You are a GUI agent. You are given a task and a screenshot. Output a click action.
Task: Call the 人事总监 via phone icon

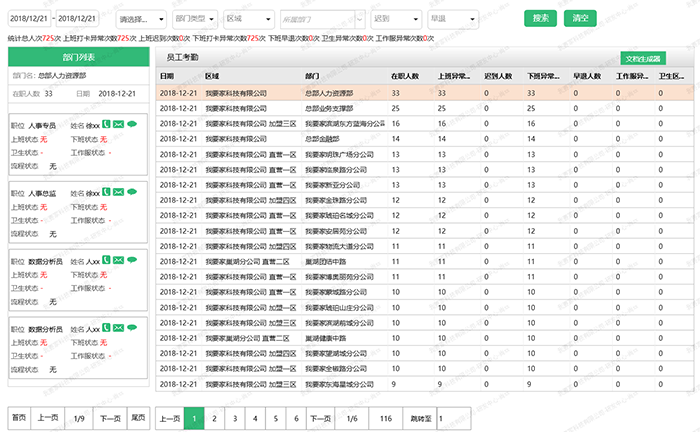click(x=106, y=192)
